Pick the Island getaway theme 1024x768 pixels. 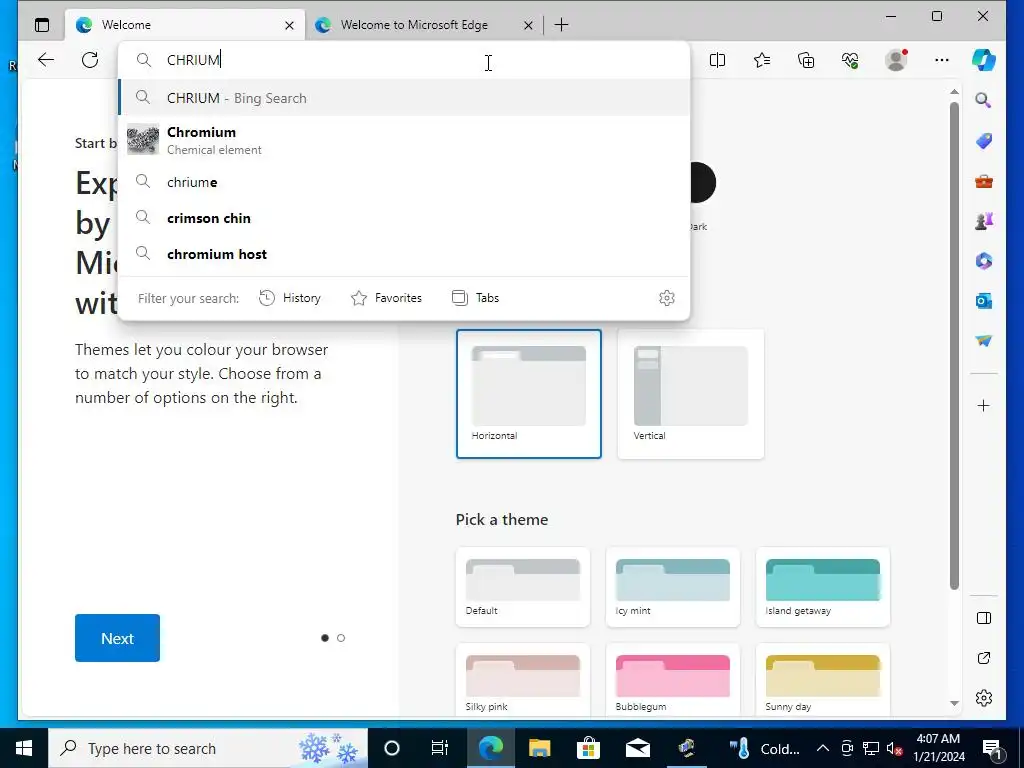(822, 586)
